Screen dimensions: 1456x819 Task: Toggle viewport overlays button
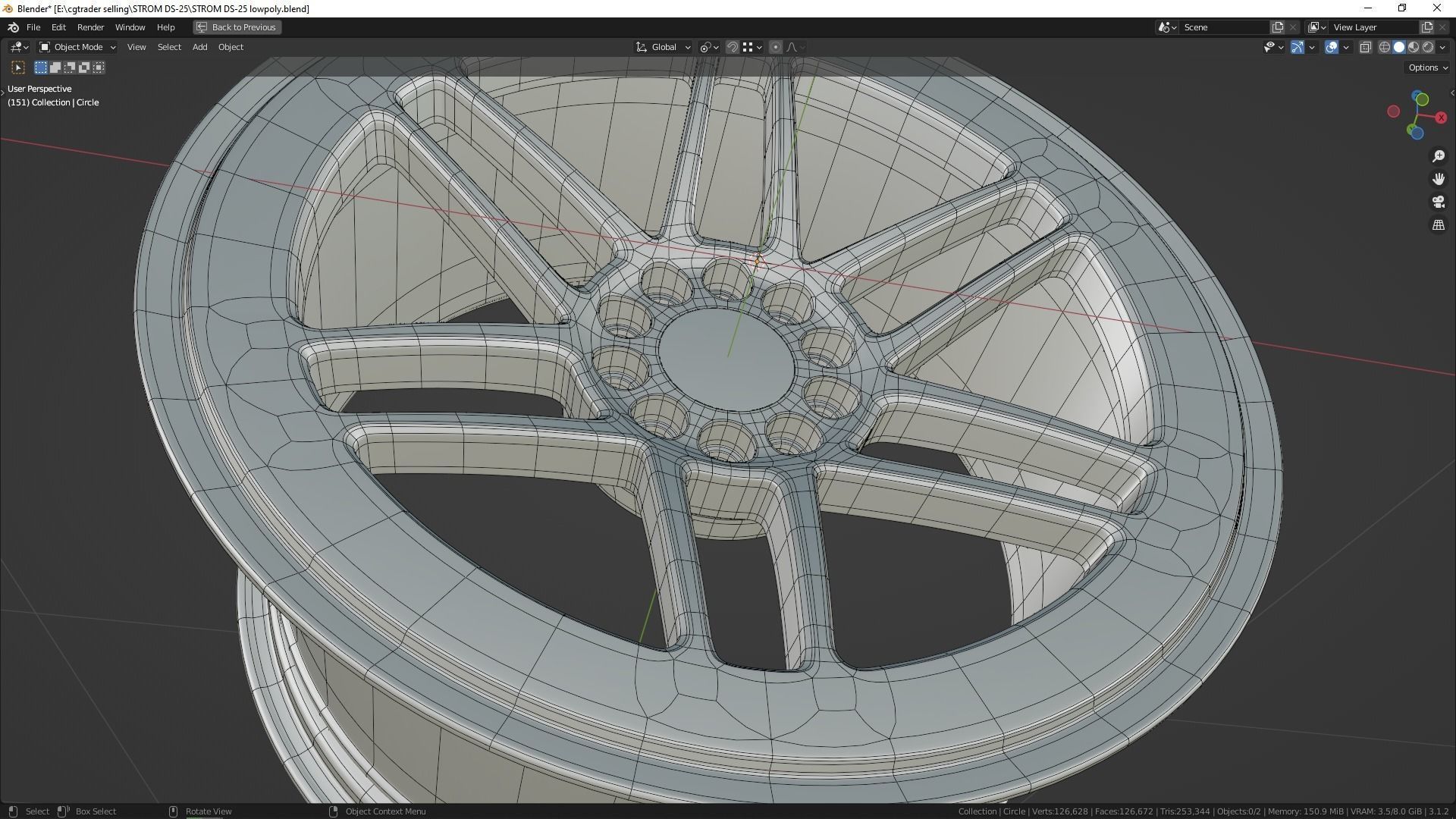click(1332, 47)
